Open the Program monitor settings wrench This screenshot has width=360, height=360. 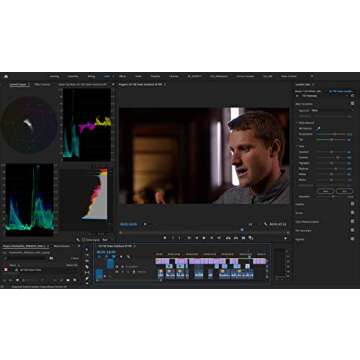[x=265, y=224]
